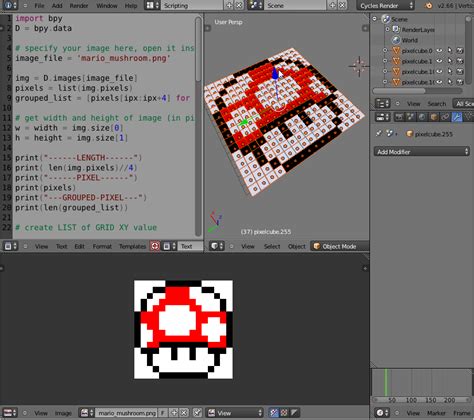The height and width of the screenshot is (420, 474).
Task: Open the screen layout browse dropdown
Action: [x=152, y=5]
